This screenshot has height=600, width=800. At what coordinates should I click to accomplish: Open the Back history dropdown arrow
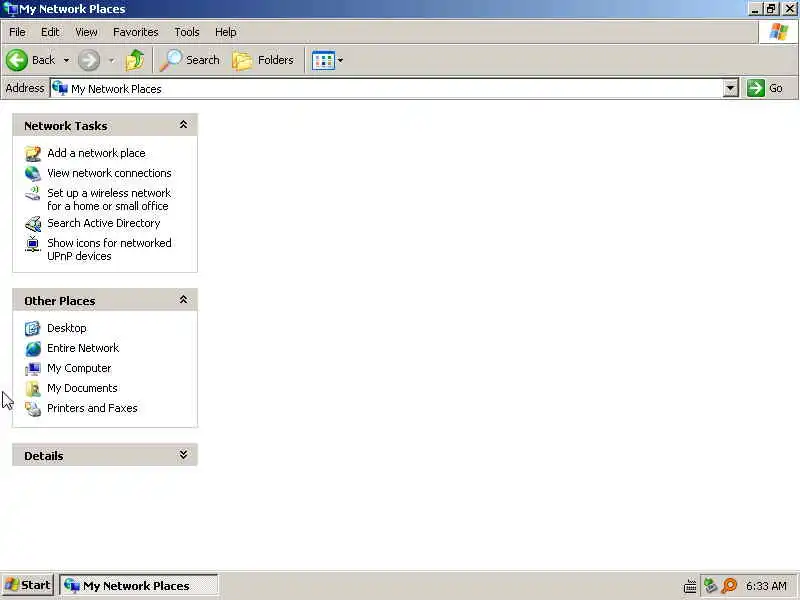click(x=66, y=60)
